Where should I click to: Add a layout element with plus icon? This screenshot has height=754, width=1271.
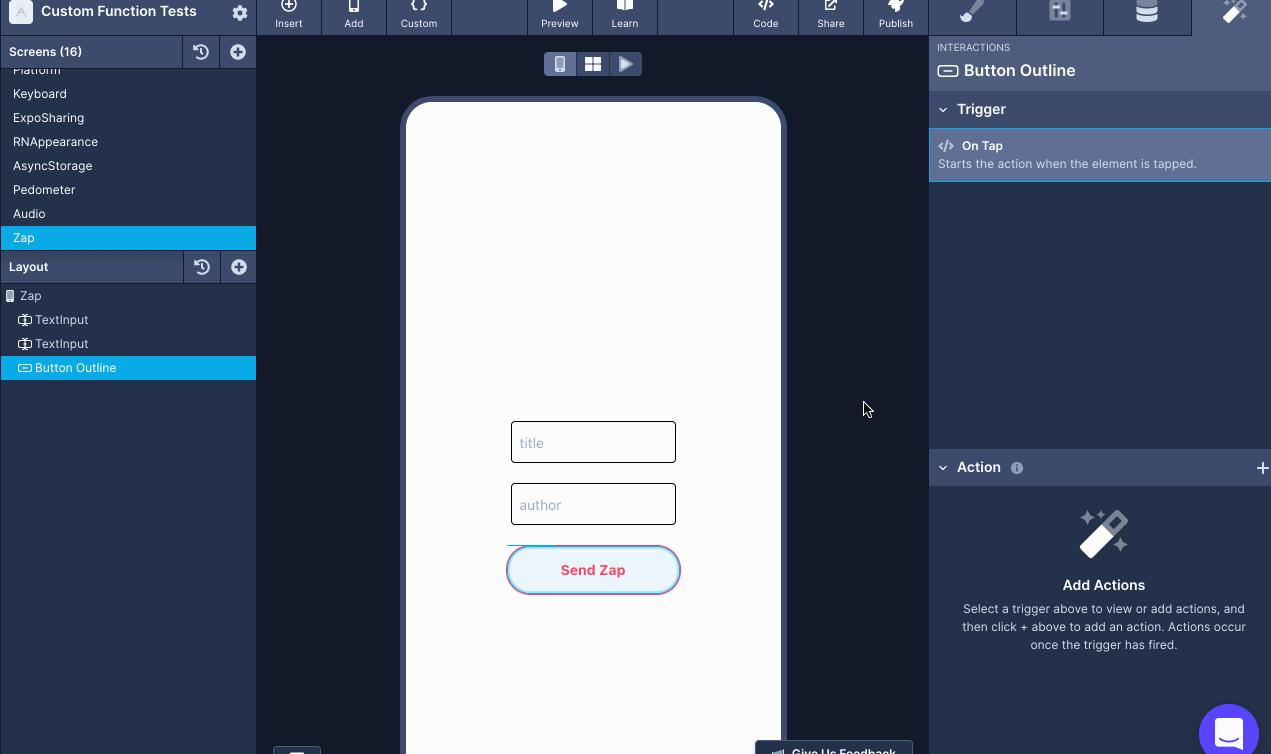tap(239, 267)
